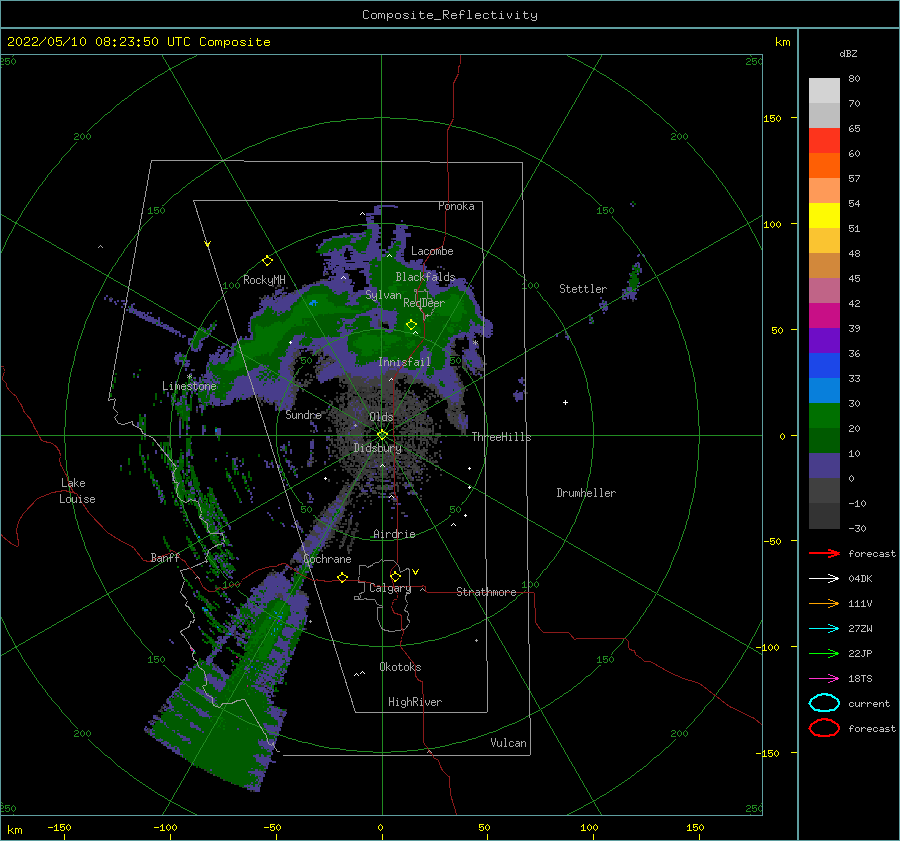This screenshot has height=841, width=900.
Task: Click the Strathmore city label
Action: click(x=486, y=592)
